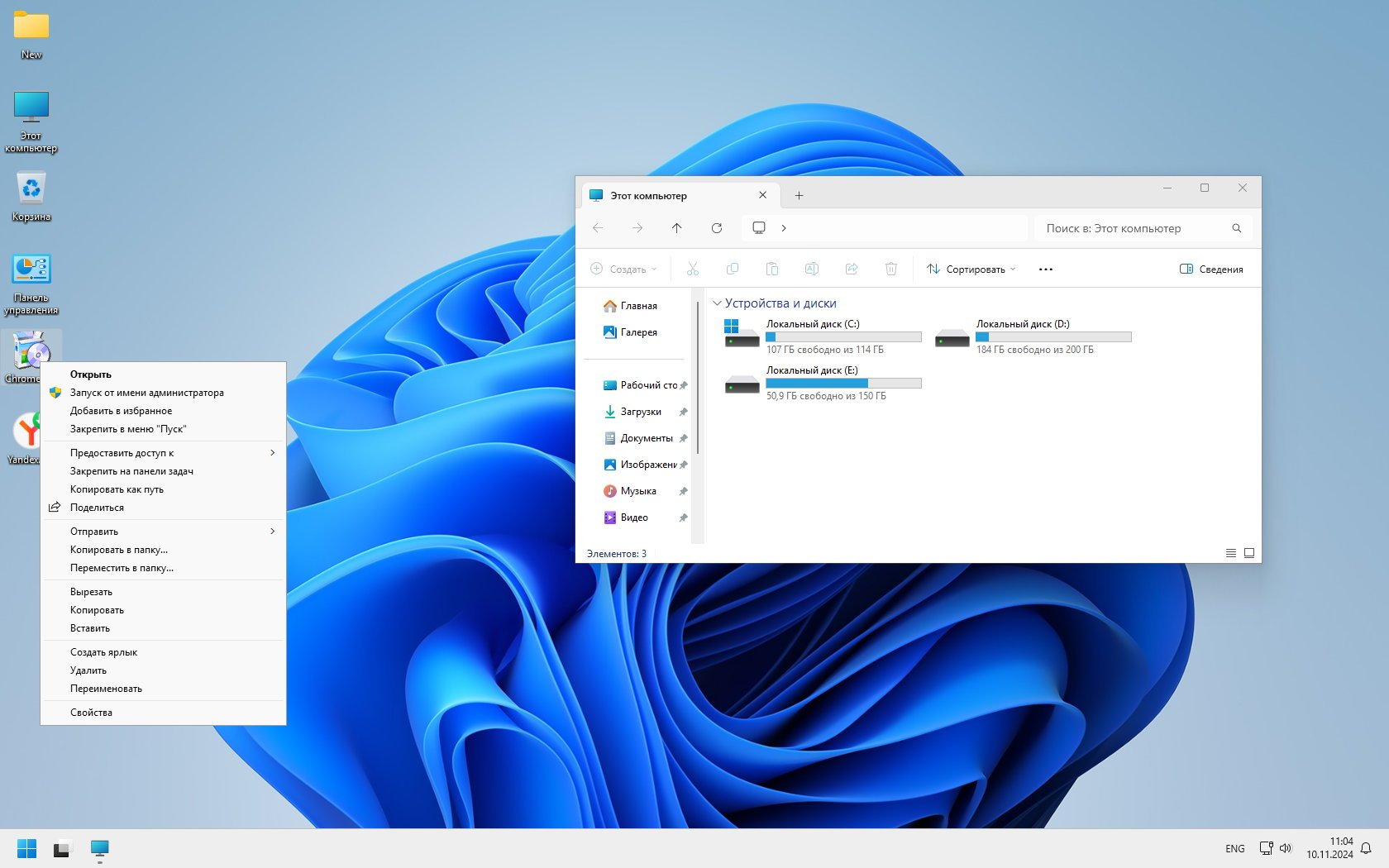Click the share icon in Explorer toolbar
This screenshot has height=868, width=1389.
[852, 269]
